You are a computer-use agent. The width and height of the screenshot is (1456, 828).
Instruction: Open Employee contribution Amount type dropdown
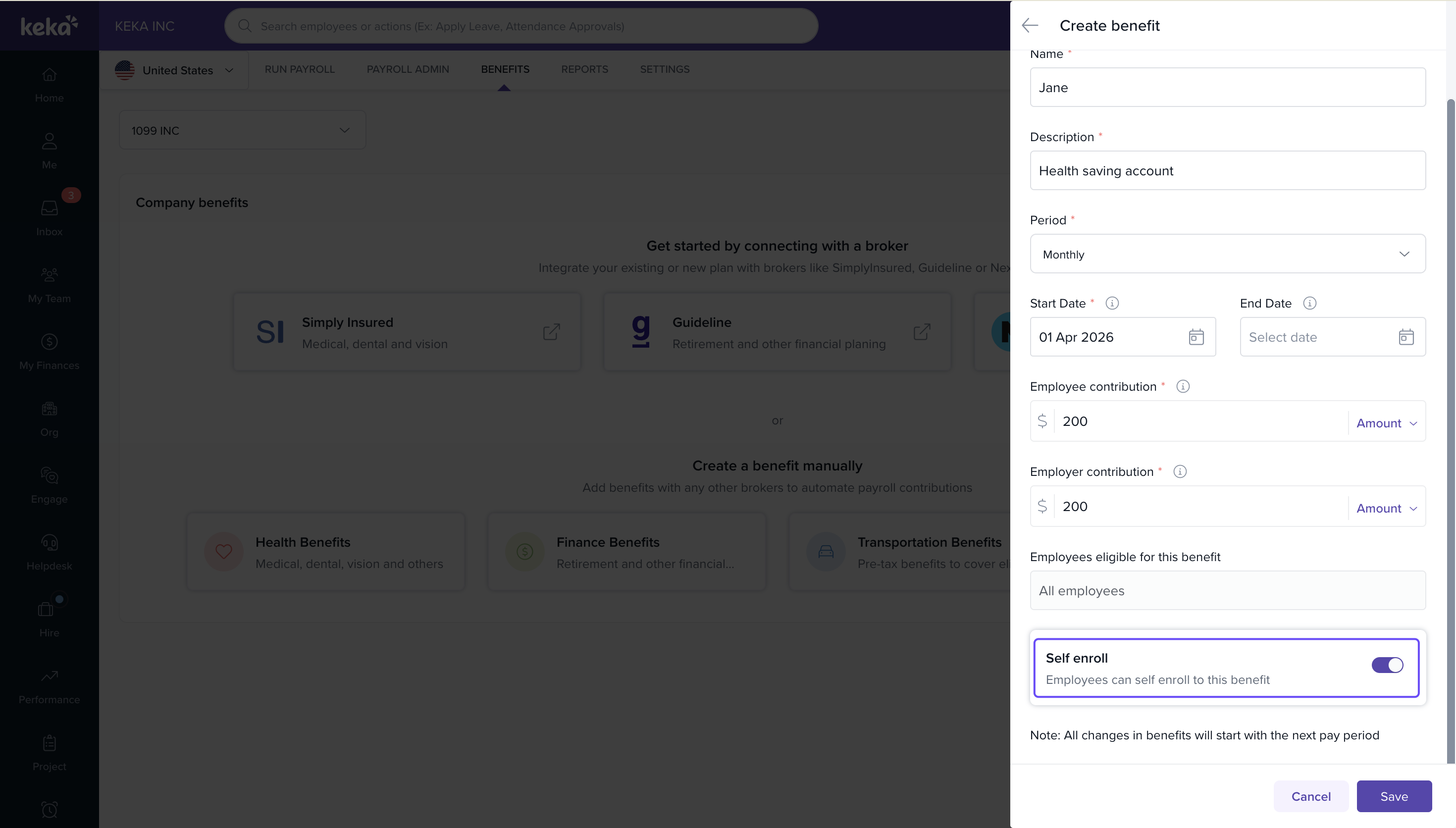click(x=1386, y=422)
